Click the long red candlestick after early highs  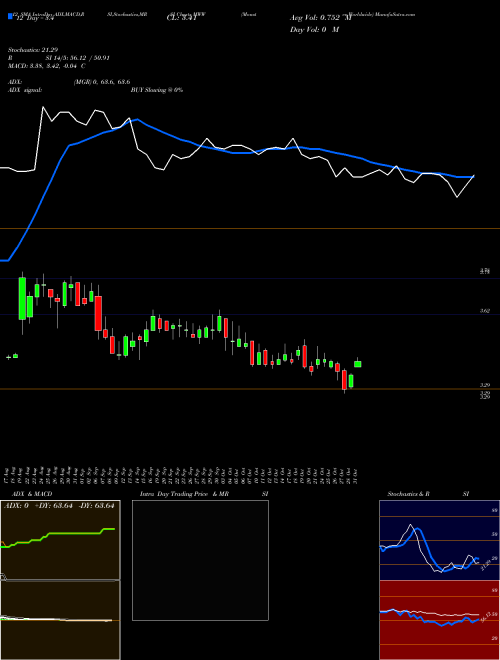(98, 313)
